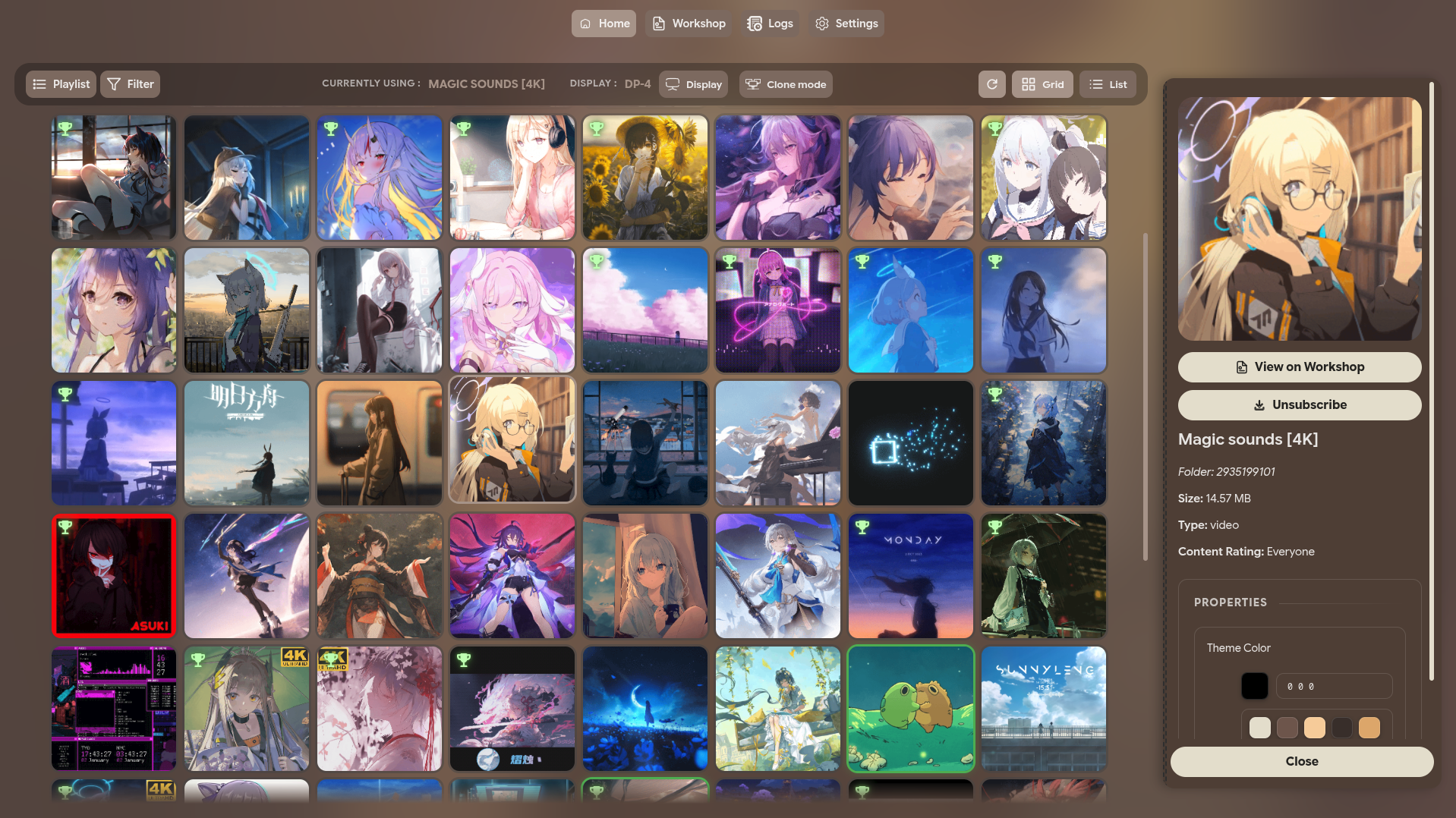Select the Arknights title silhouette wallpaper
The height and width of the screenshot is (818, 1456).
247,443
